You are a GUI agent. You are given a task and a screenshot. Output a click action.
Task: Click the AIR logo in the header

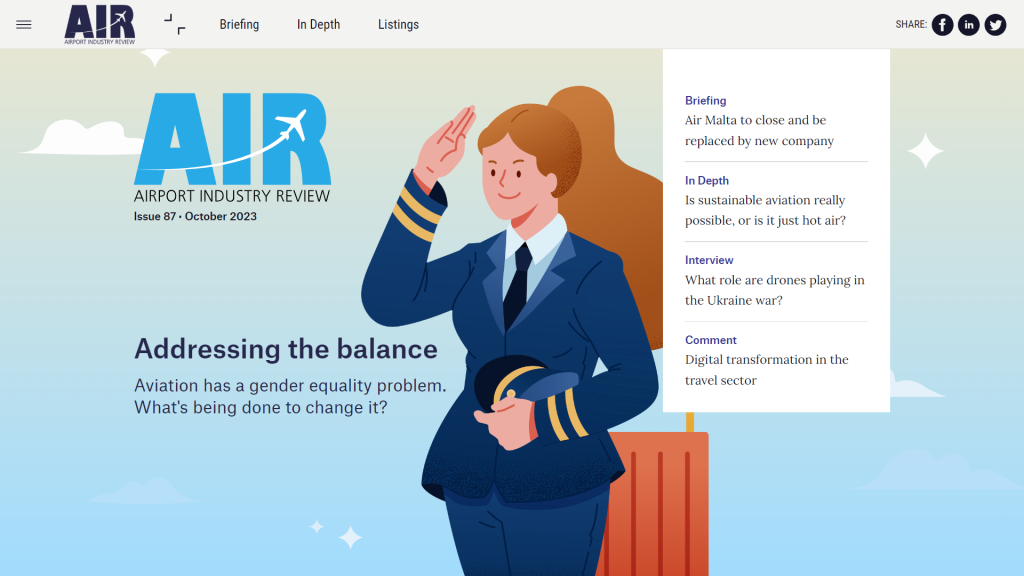100,24
